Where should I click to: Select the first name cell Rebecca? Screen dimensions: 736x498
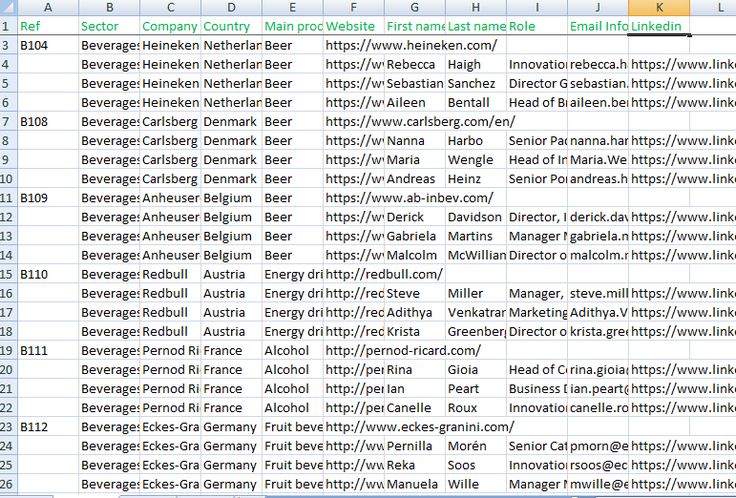tap(414, 65)
